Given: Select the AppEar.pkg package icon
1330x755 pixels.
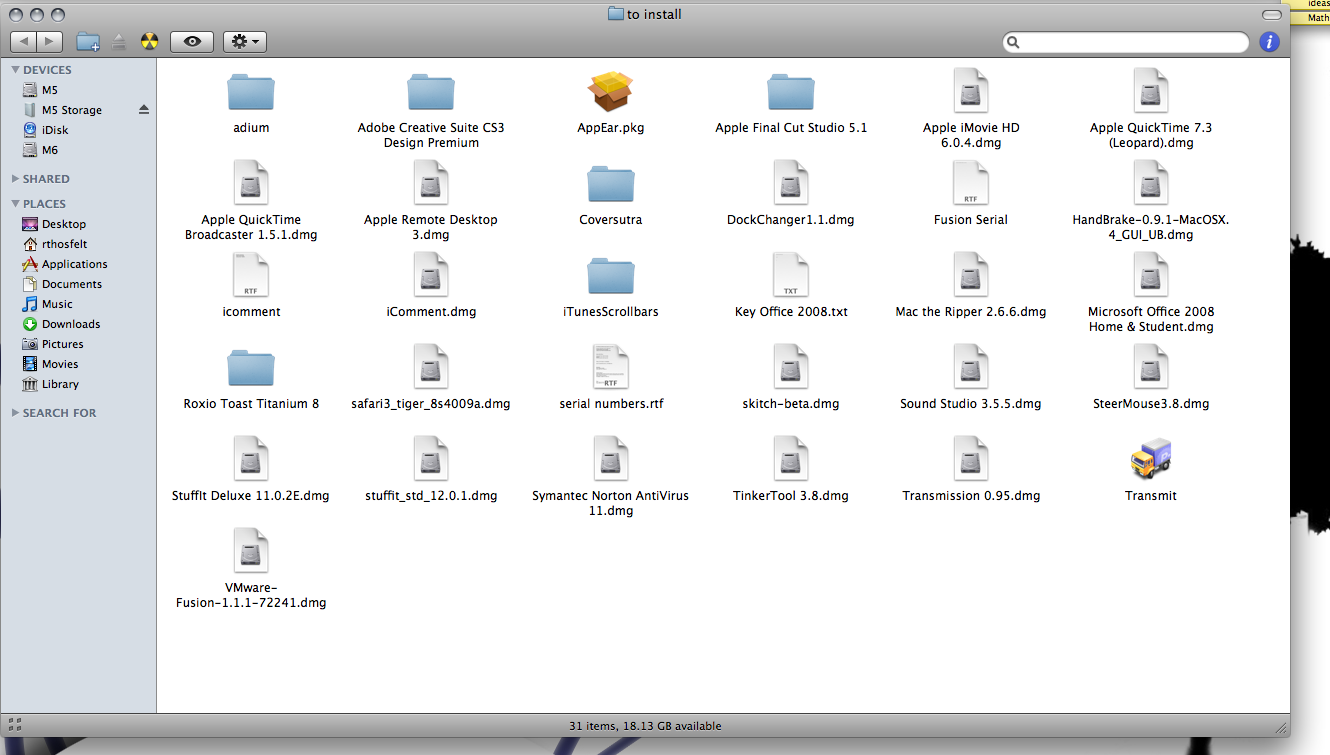Looking at the screenshot, I should 611,91.
